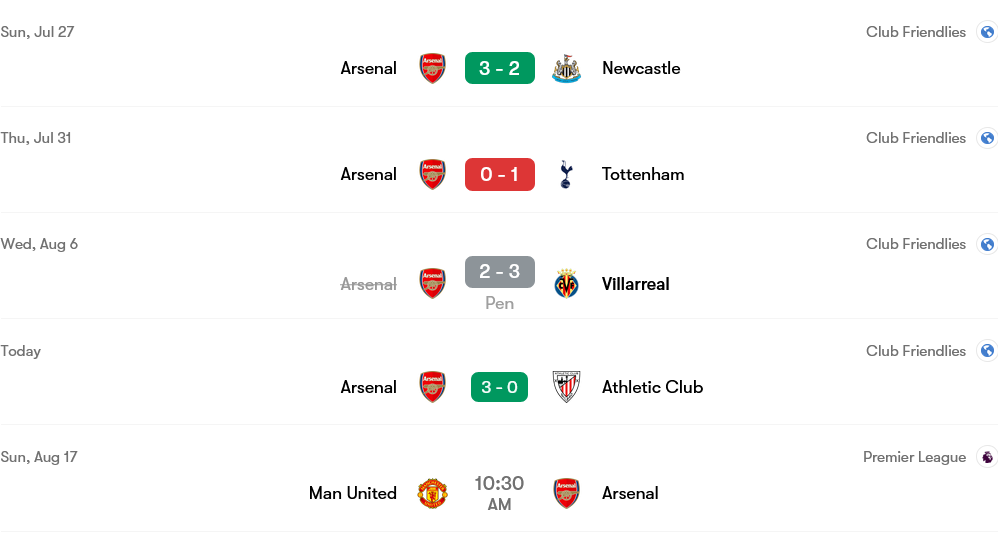This screenshot has height=533, width=998.
Task: Click globe icon beside Jul 27 Club Friendlies
Action: (987, 32)
